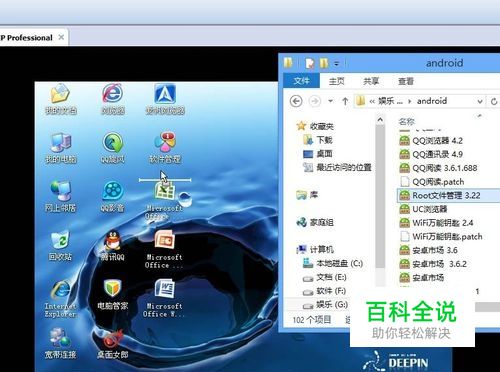Select the QQ通讯录 4.9 file
Screen dimensions: 500x372
[431, 154]
